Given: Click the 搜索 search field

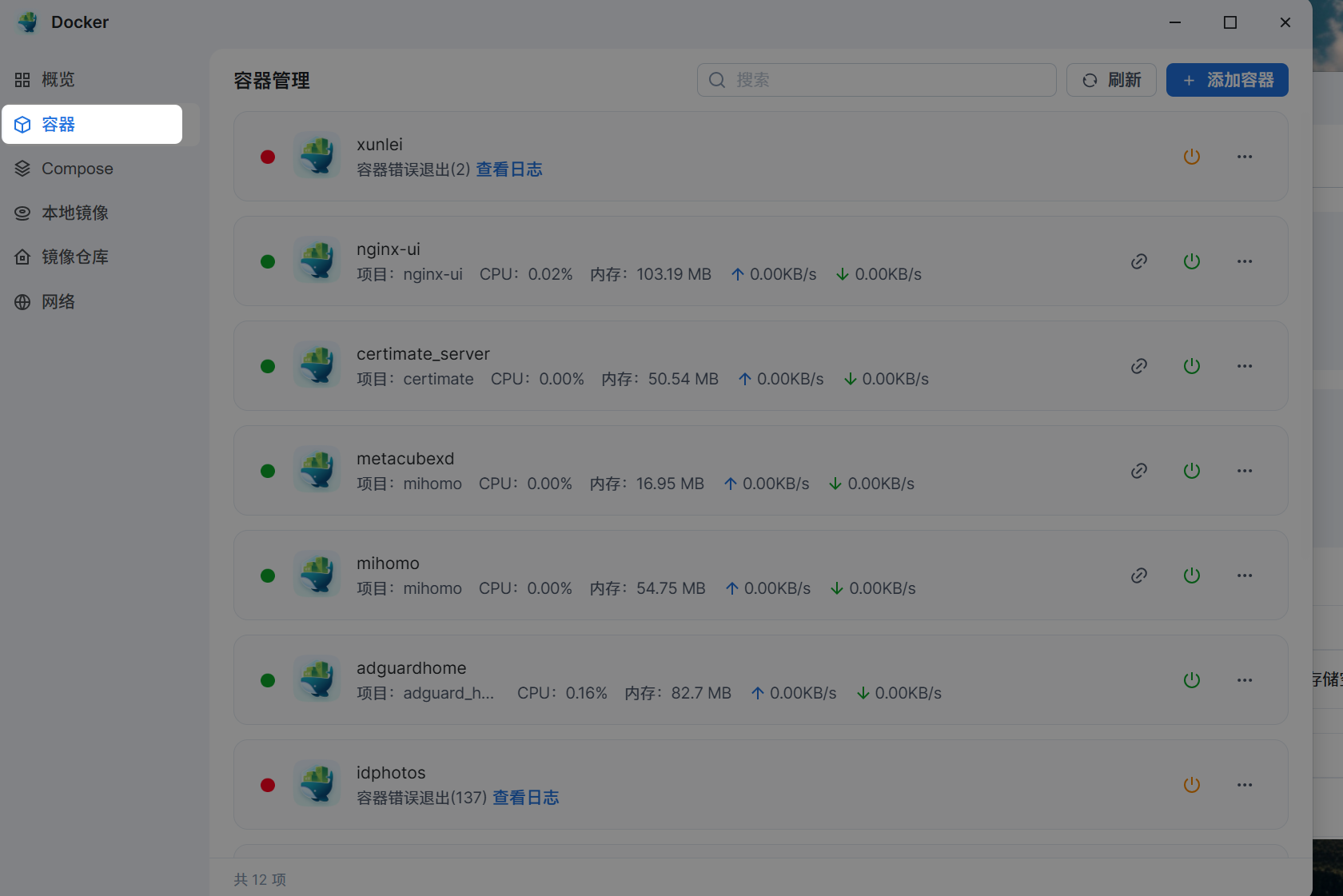Looking at the screenshot, I should click(876, 80).
